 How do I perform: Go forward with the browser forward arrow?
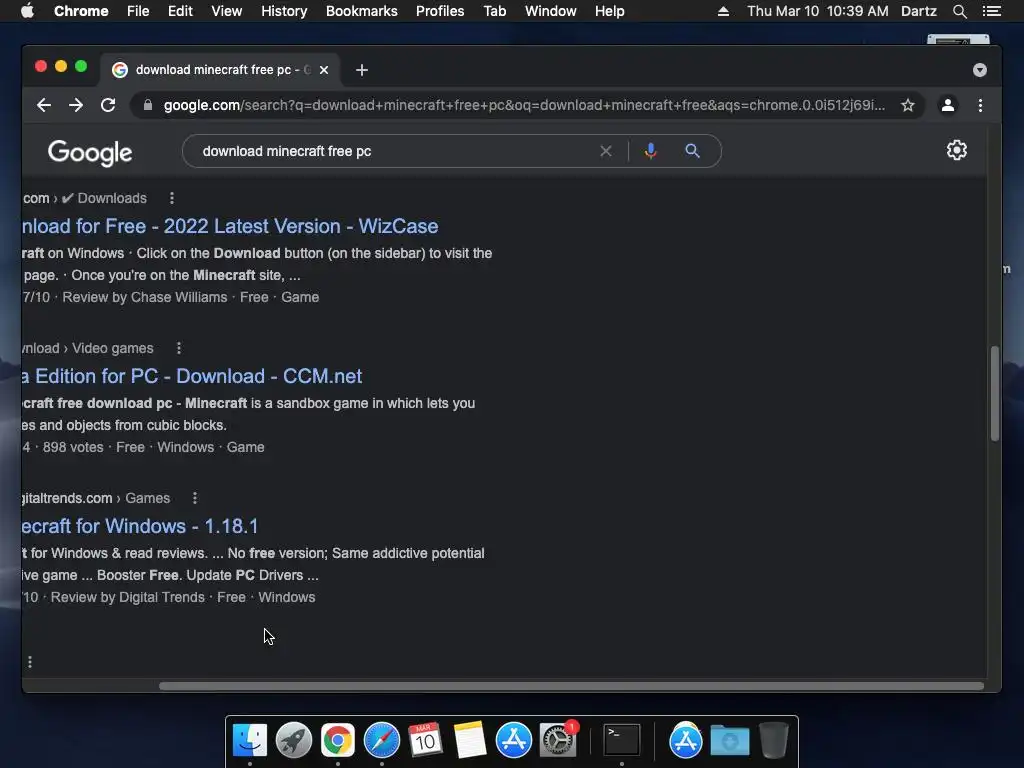tap(76, 105)
